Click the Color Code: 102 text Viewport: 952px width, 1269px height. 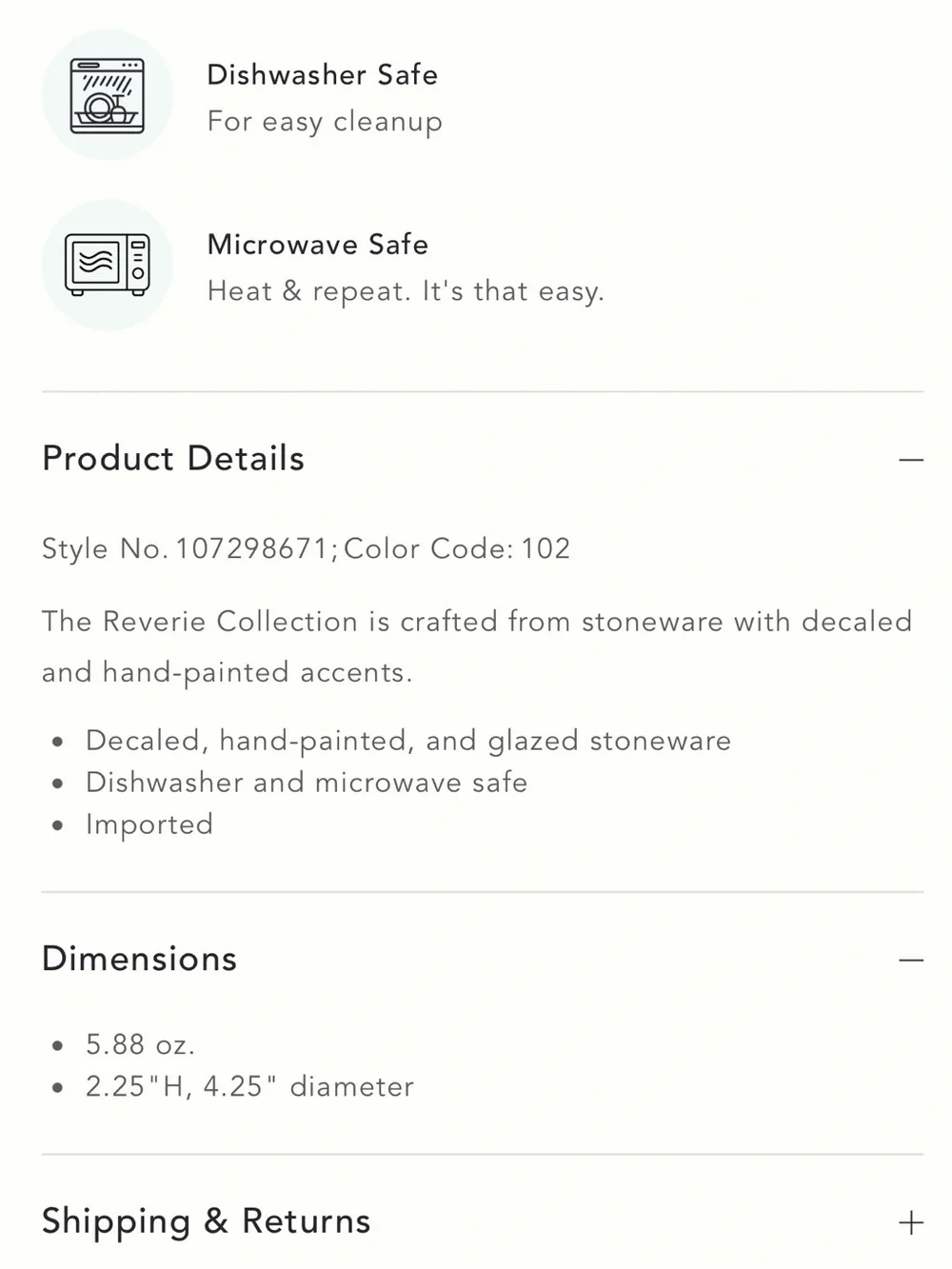point(457,548)
